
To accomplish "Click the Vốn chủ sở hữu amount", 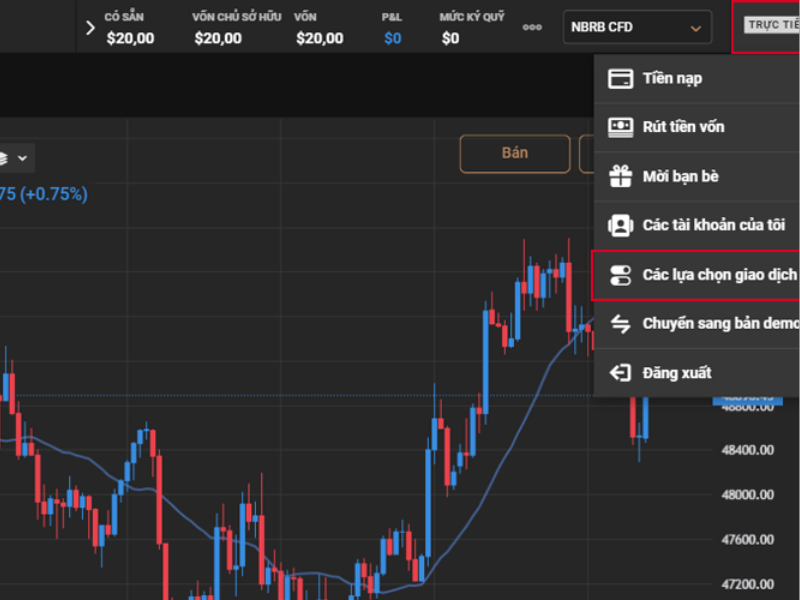I will point(217,38).
